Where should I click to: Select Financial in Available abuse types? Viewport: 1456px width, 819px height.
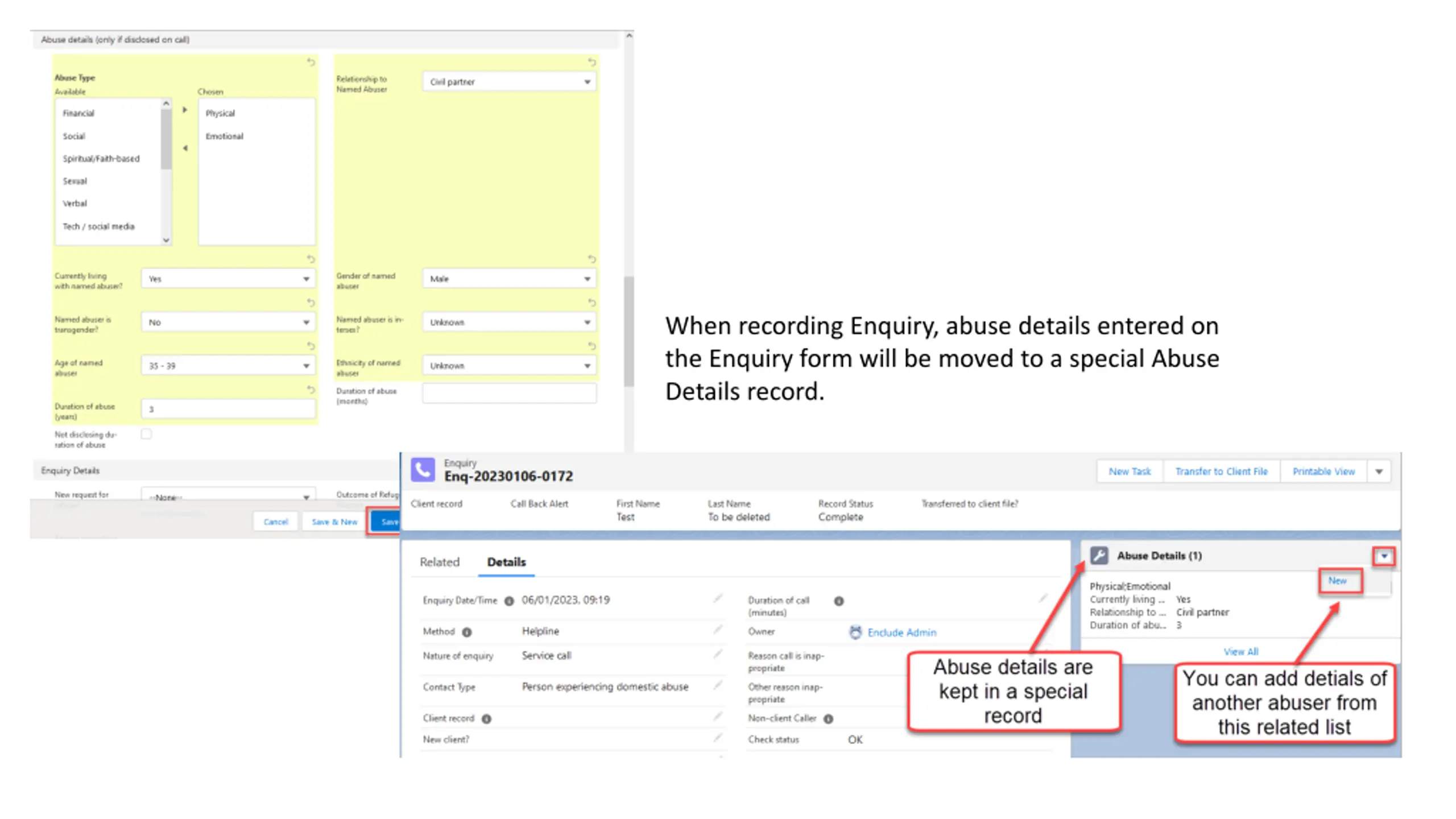pos(78,113)
